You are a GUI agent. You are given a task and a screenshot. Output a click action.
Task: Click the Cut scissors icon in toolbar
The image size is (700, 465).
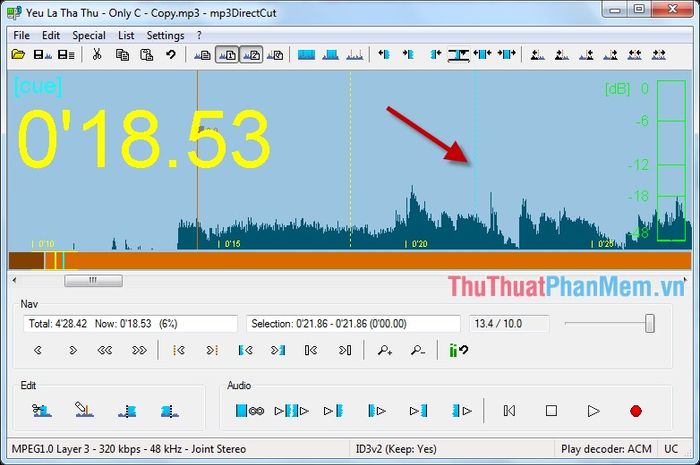97,55
